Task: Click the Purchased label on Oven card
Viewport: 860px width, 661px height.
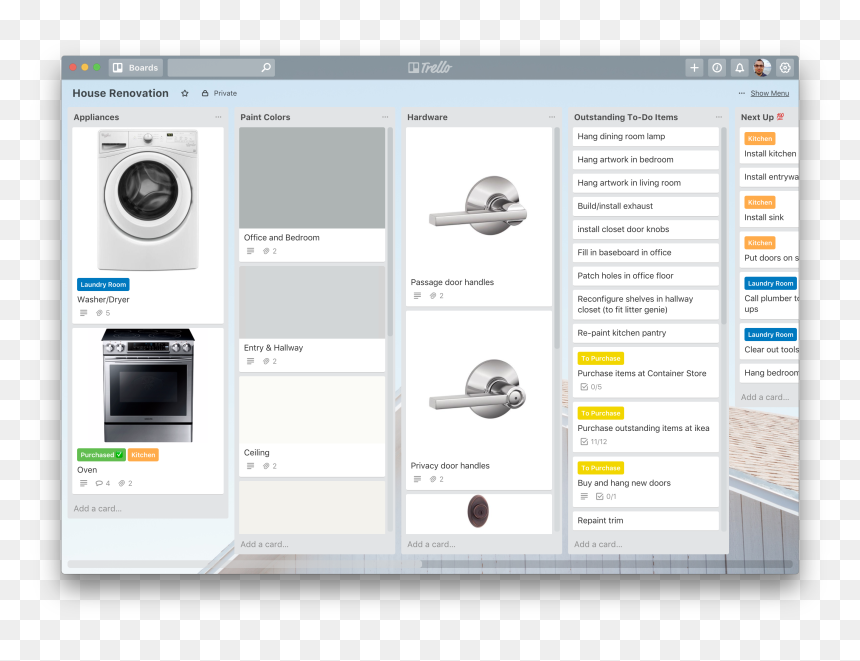Action: tap(101, 455)
